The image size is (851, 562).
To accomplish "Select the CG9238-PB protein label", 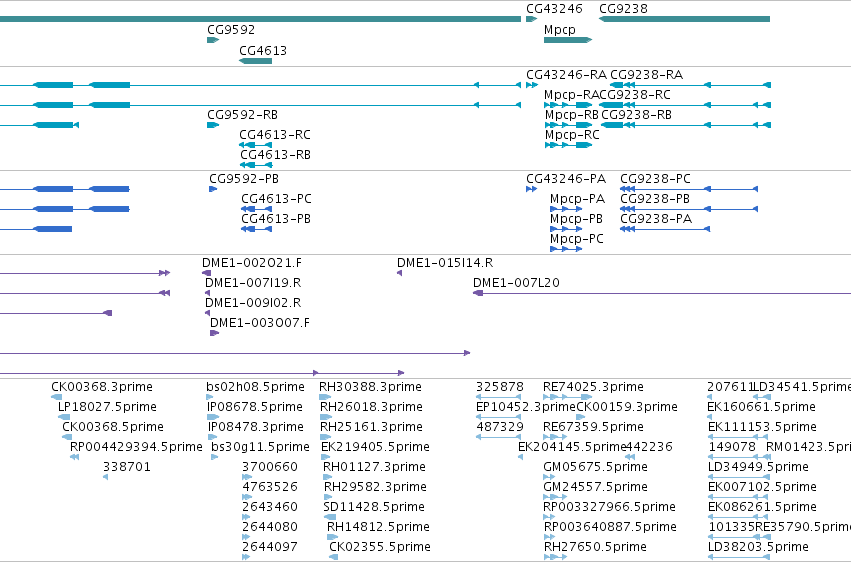I will click(x=655, y=199).
